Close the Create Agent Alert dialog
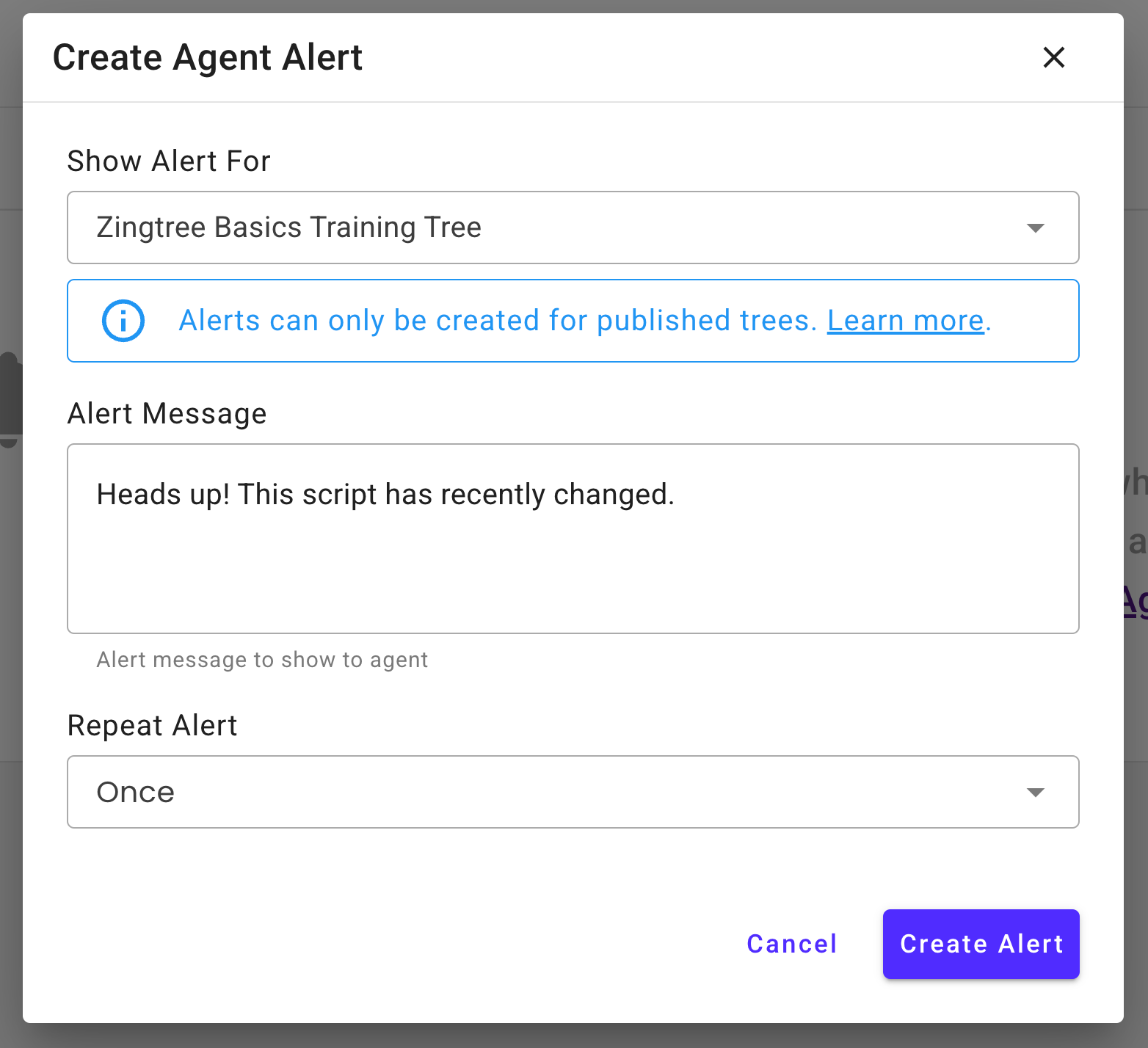1148x1048 pixels. tap(1053, 57)
